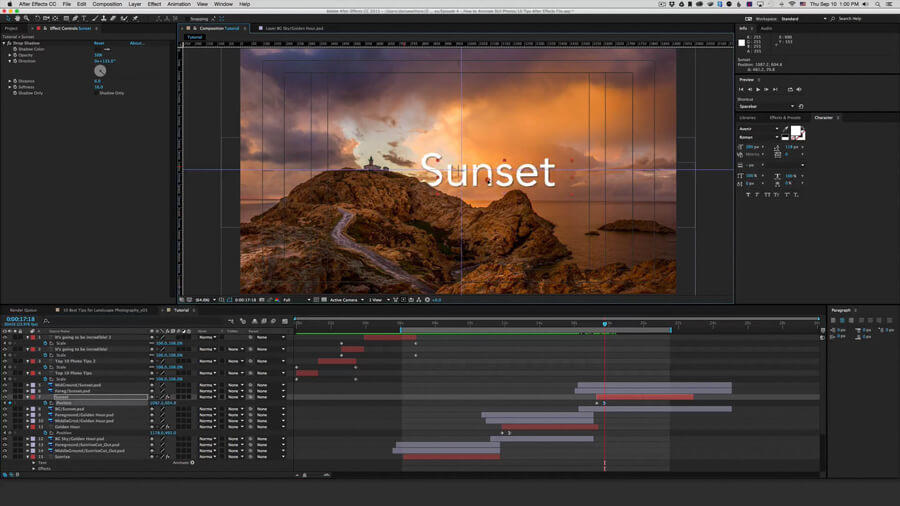The width and height of the screenshot is (900, 506).
Task: Select the Zoom magnifier tool
Action: point(28,18)
